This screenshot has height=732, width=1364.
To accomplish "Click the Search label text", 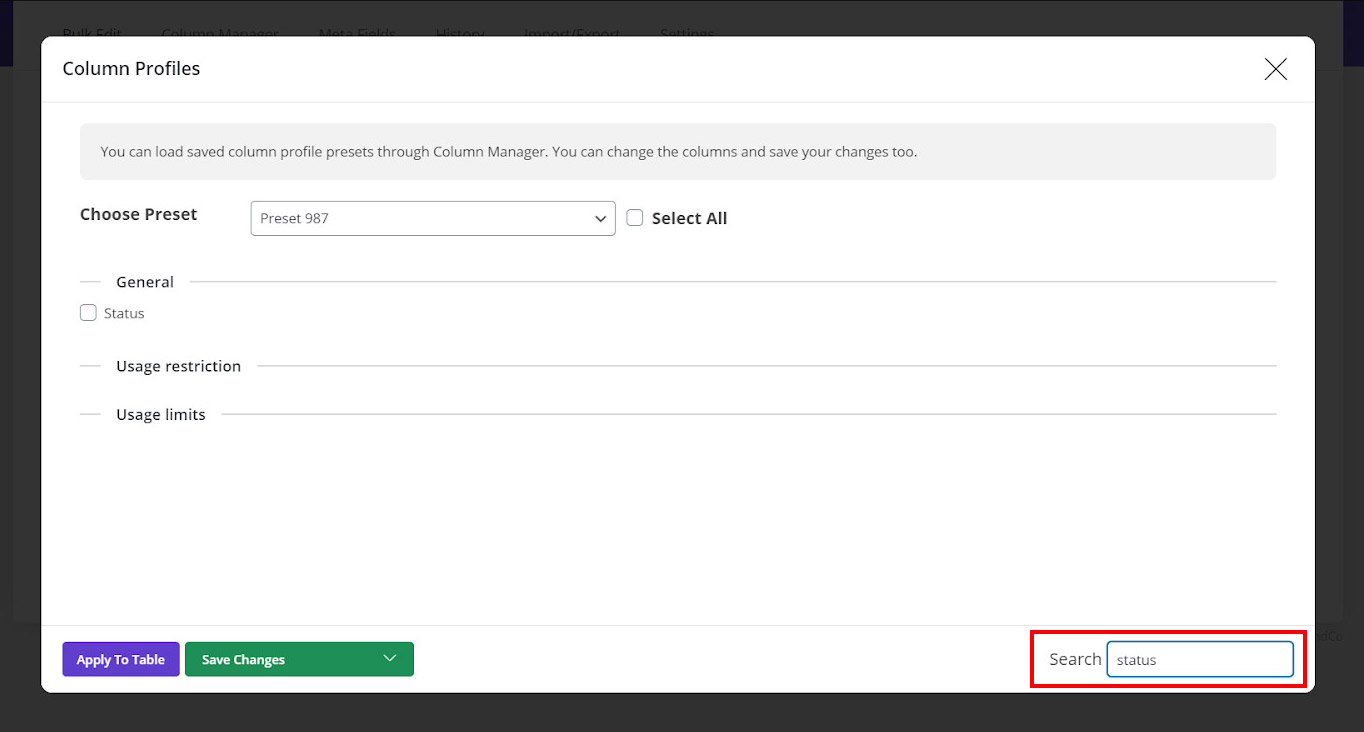I will [1075, 659].
